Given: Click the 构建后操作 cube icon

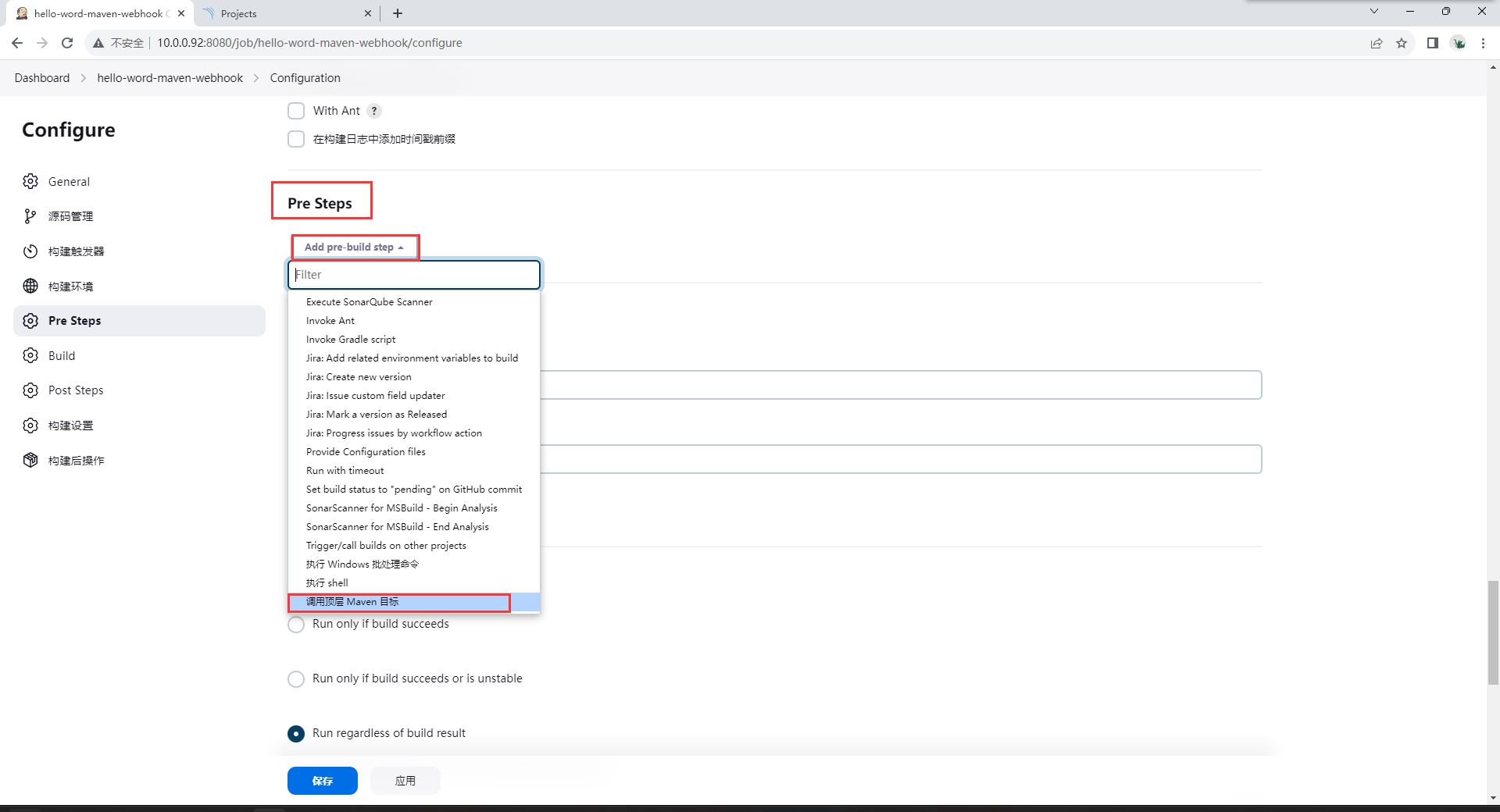Looking at the screenshot, I should coord(30,460).
